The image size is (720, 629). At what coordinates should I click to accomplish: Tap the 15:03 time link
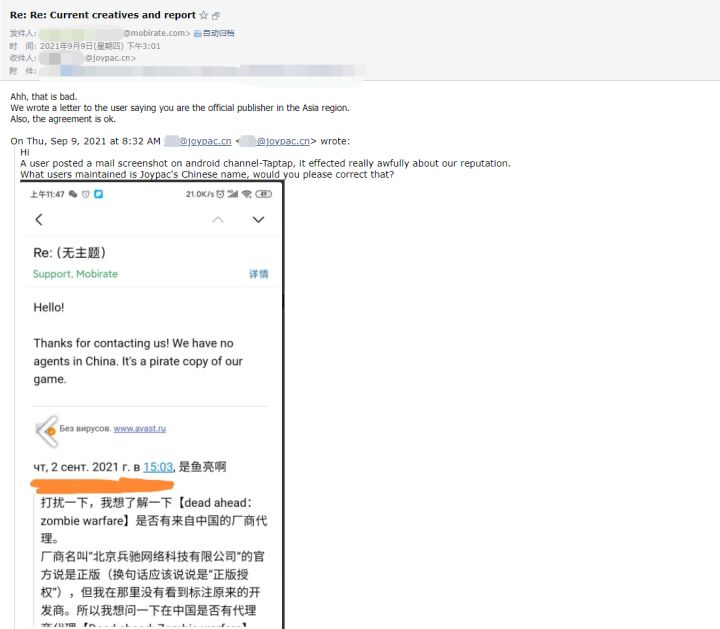158,467
